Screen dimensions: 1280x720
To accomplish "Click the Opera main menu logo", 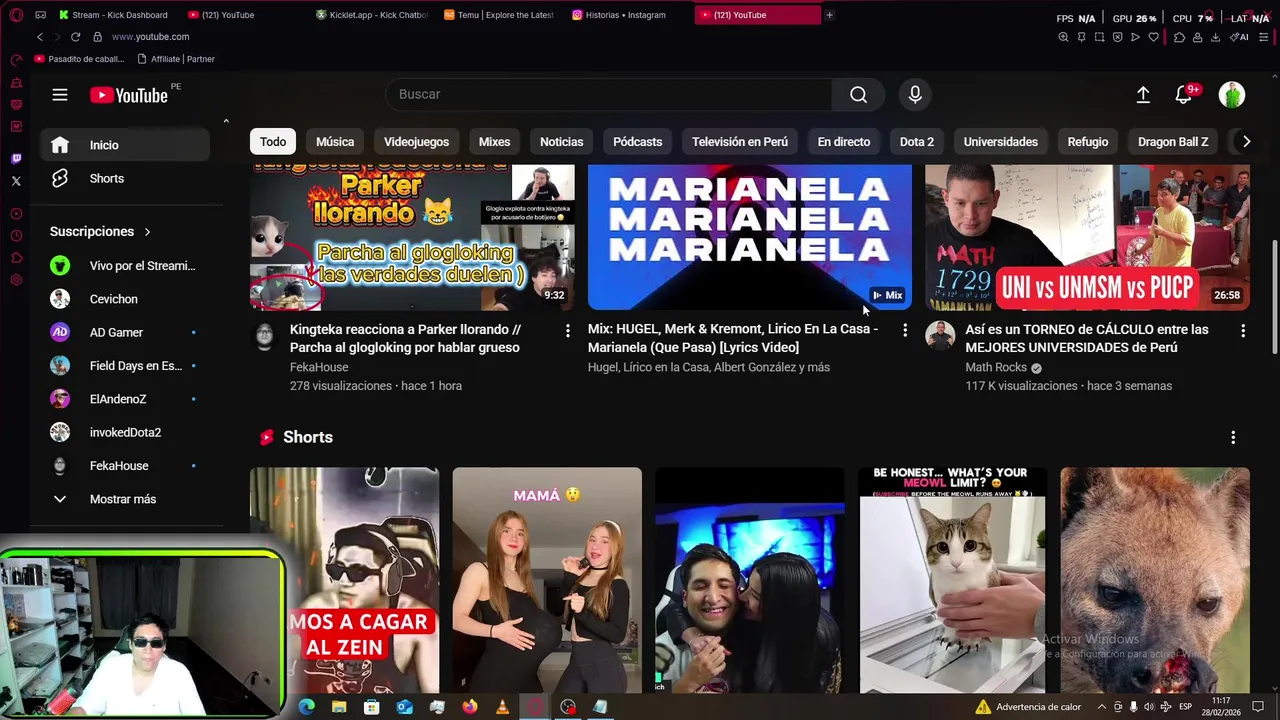I will click(x=16, y=15).
